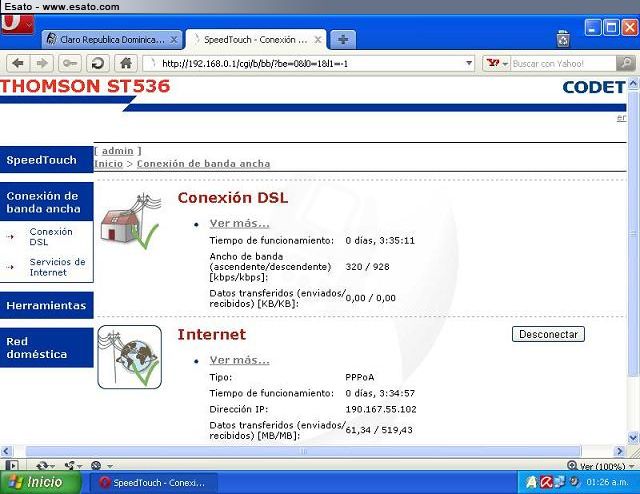Reload the current page
This screenshot has width=640, height=494.
pyautogui.click(x=98, y=63)
